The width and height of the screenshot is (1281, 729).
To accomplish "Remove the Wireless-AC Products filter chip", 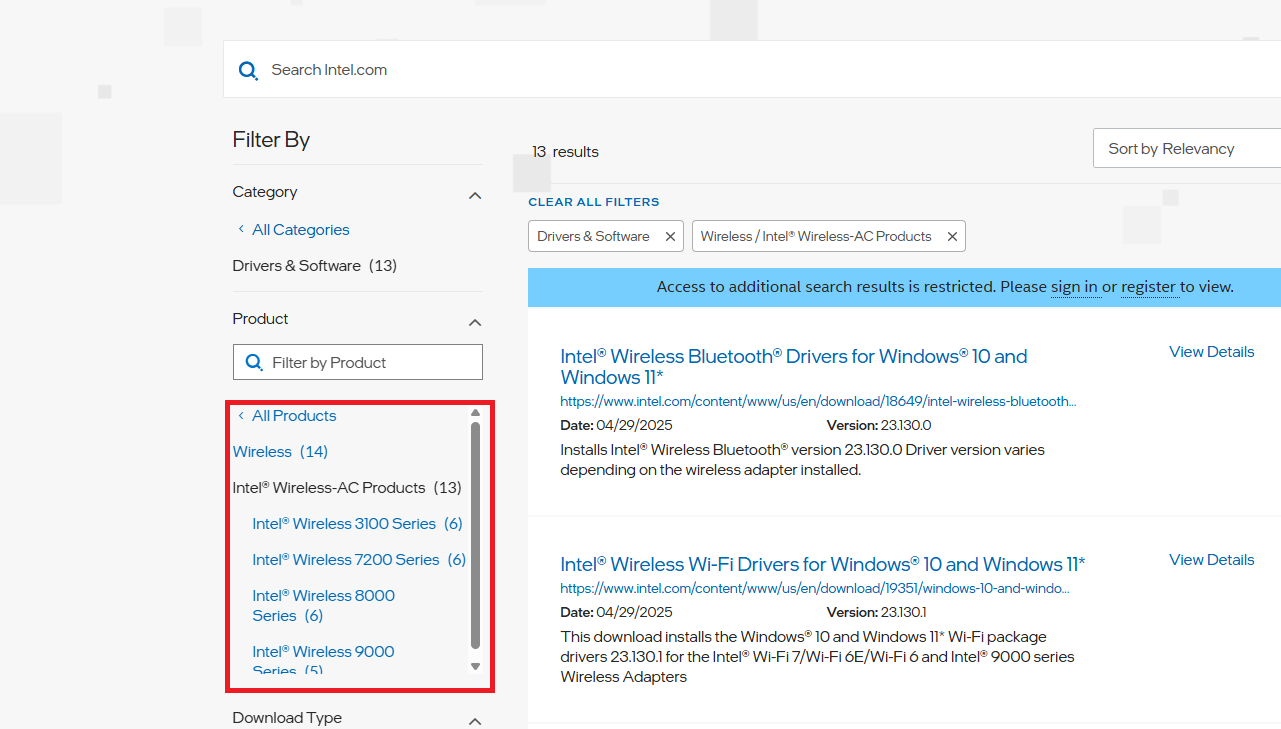I will (952, 237).
